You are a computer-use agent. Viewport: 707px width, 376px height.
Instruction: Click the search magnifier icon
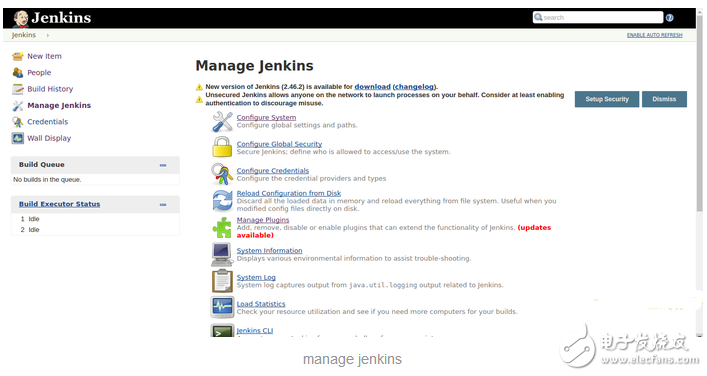click(x=538, y=17)
